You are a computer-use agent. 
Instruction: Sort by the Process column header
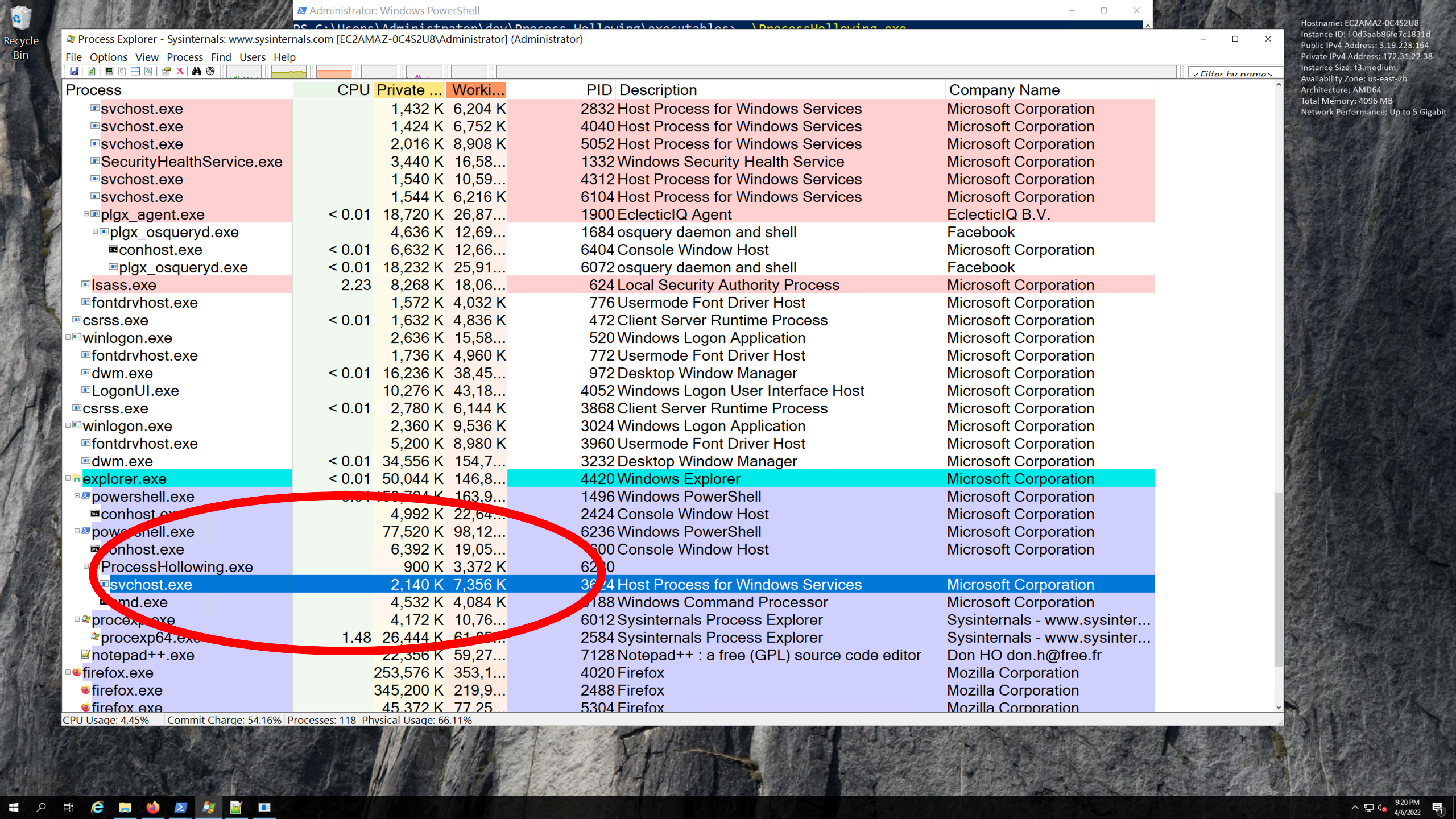177,90
